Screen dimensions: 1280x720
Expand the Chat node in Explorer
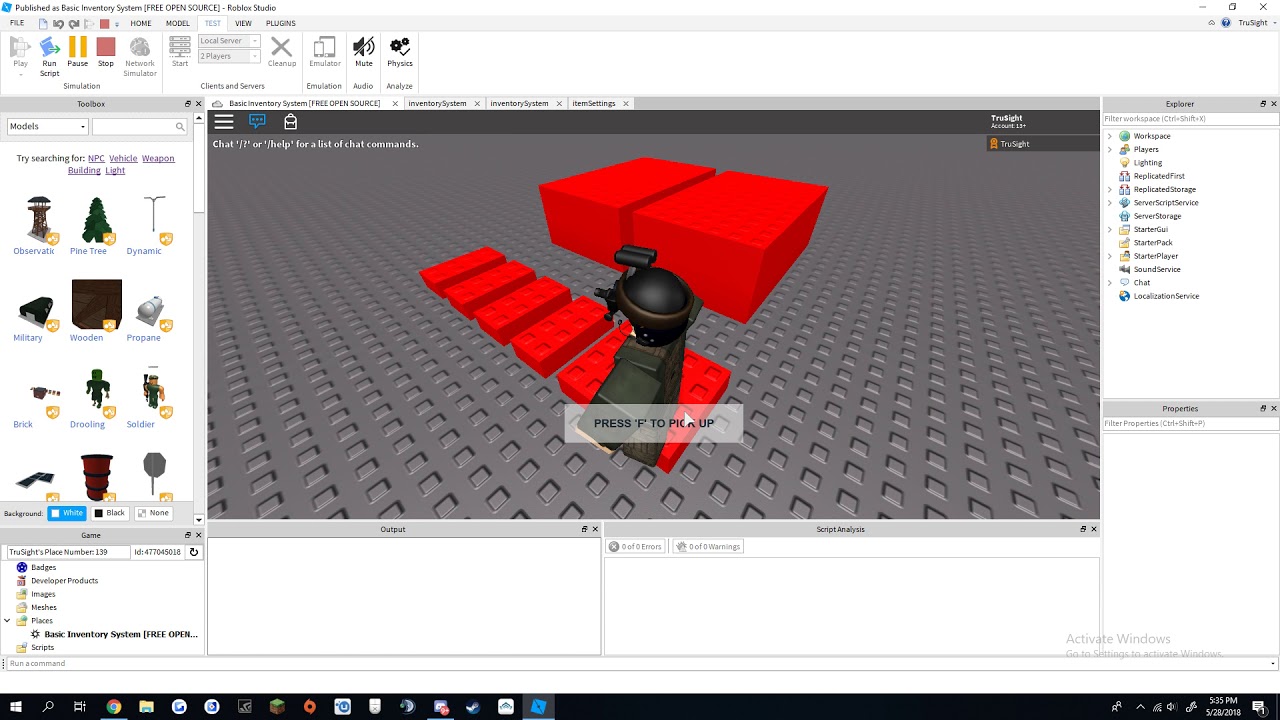[1109, 282]
